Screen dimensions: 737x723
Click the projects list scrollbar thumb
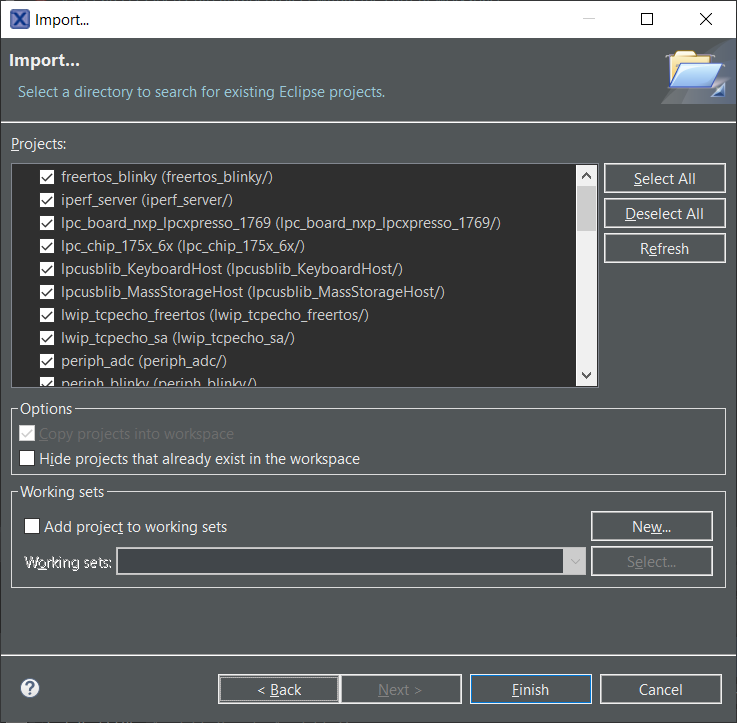pyautogui.click(x=586, y=209)
